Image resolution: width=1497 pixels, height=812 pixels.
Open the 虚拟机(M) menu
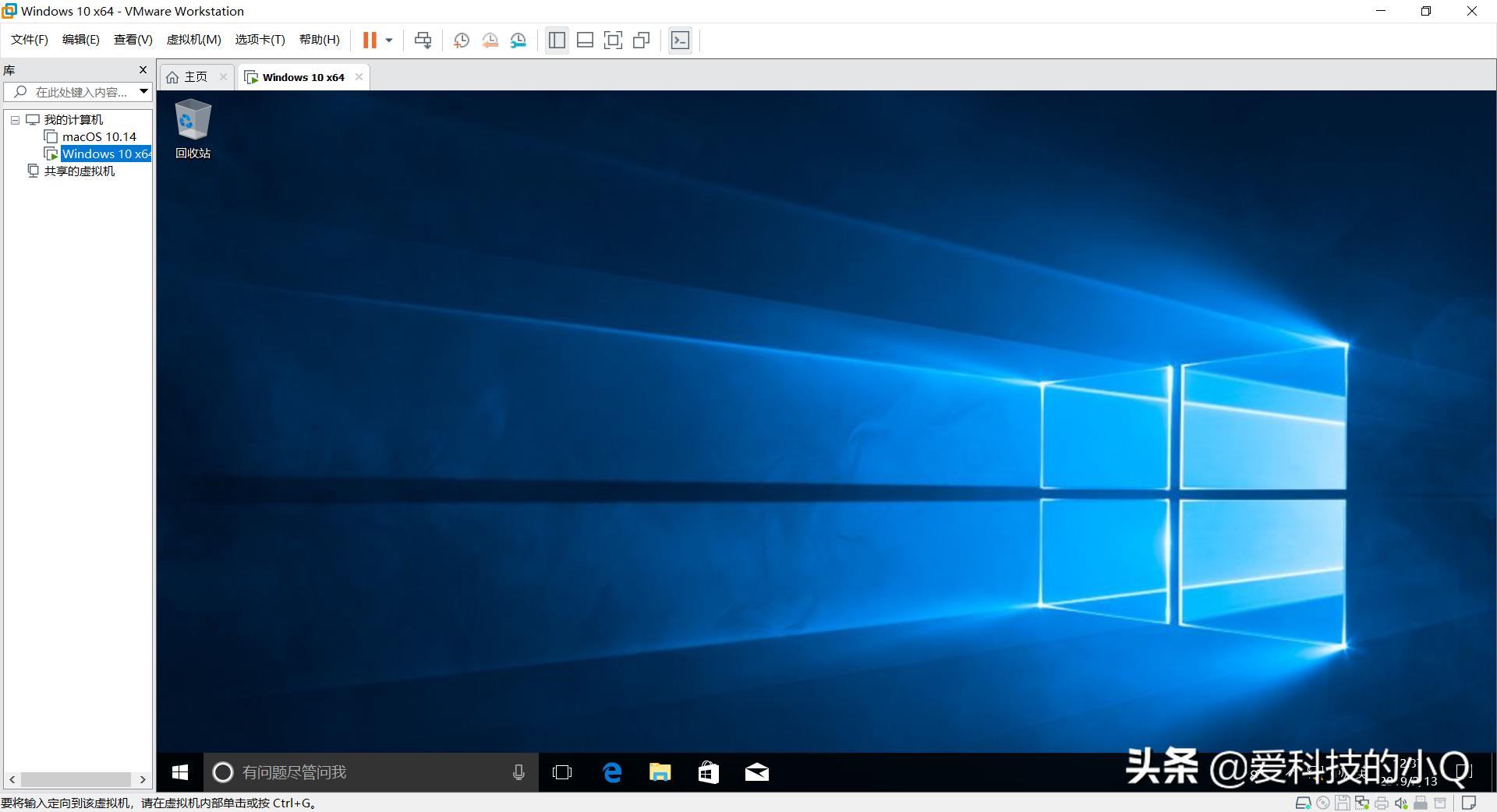coord(193,39)
